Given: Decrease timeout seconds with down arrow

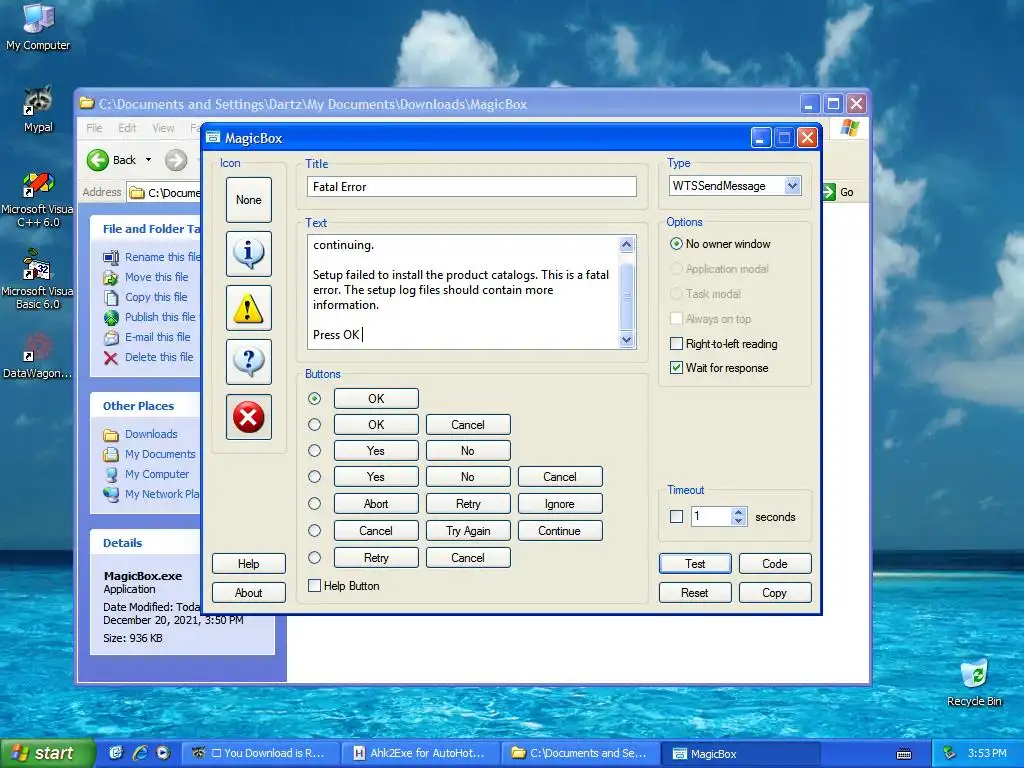Looking at the screenshot, I should pyautogui.click(x=739, y=521).
